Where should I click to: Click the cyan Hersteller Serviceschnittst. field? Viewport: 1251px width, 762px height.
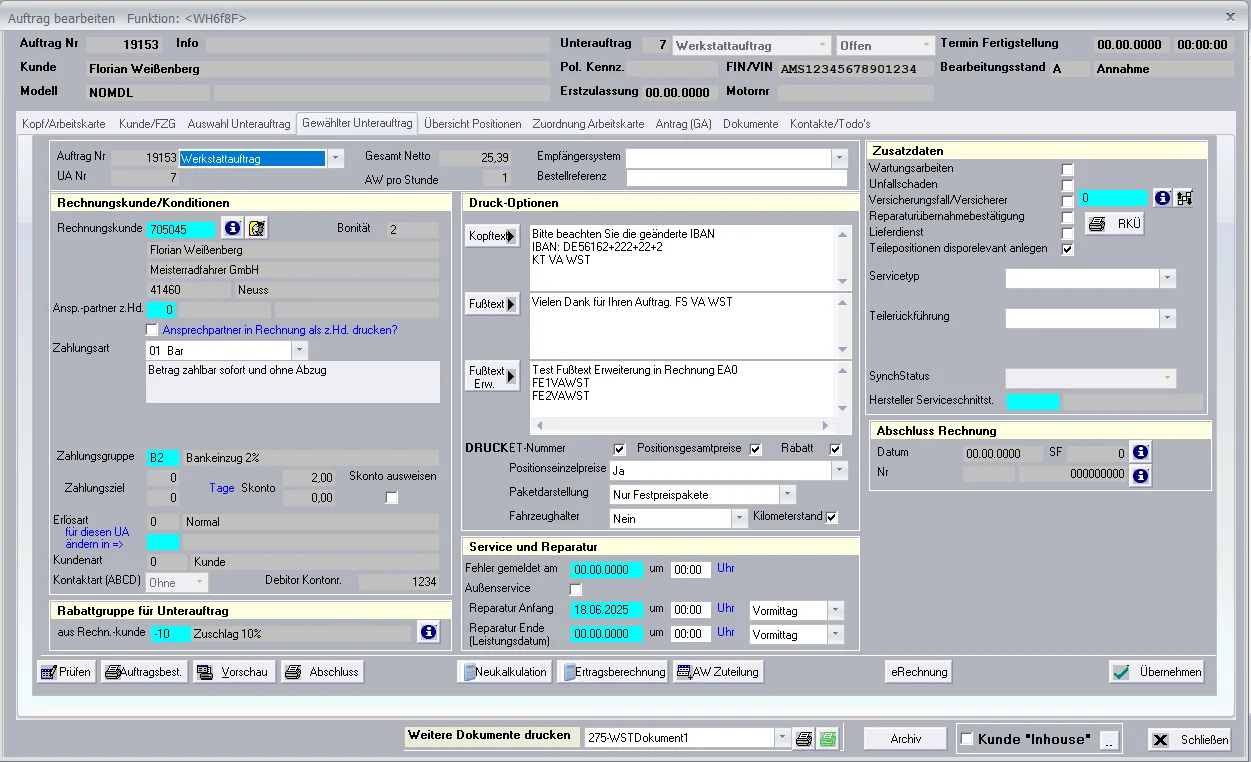coord(1032,402)
